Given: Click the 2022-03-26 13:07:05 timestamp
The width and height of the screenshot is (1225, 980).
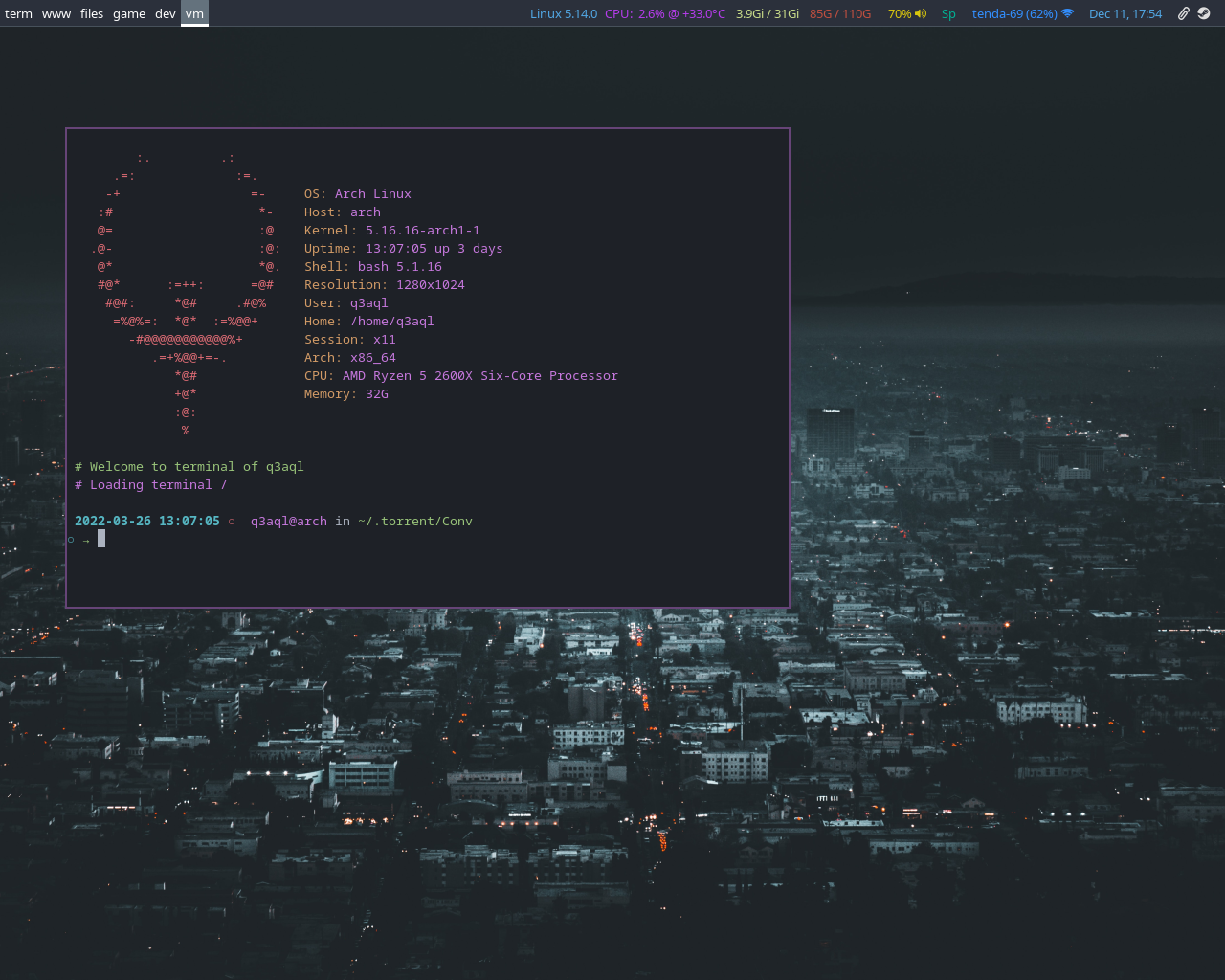Looking at the screenshot, I should (x=147, y=521).
